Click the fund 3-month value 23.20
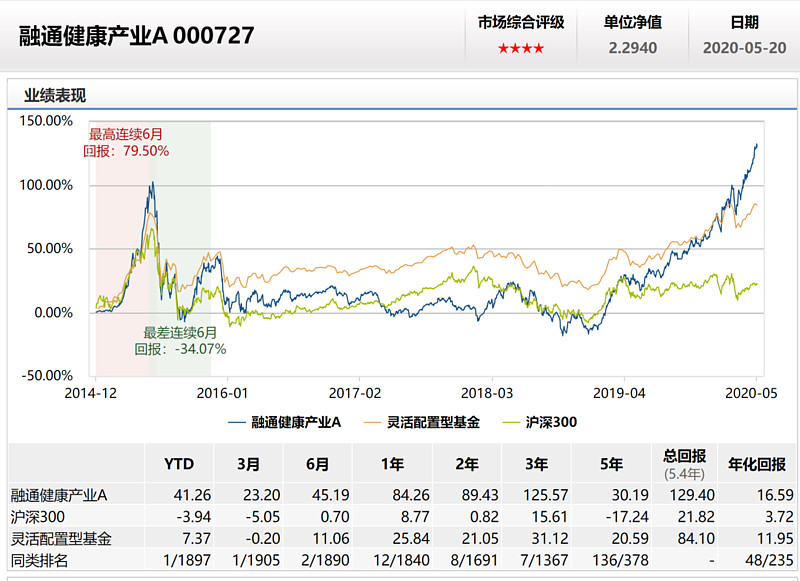Viewport: 800px width, 581px height. click(x=262, y=495)
